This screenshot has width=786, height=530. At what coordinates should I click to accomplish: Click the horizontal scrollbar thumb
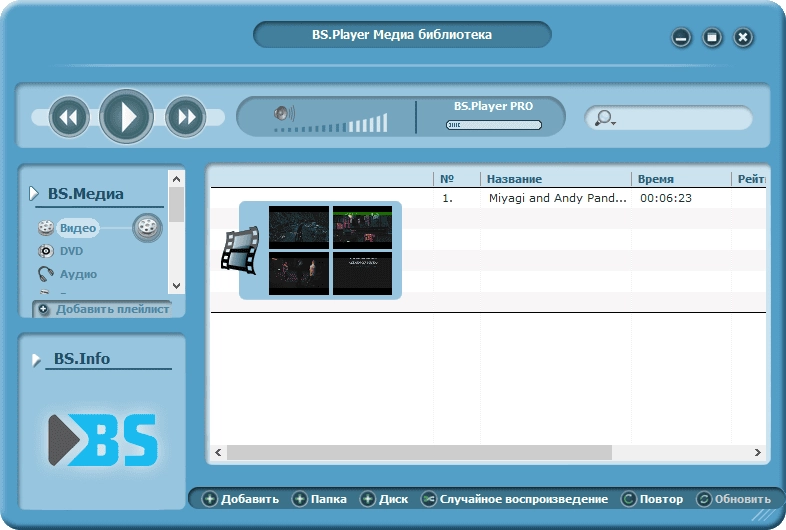[419, 452]
